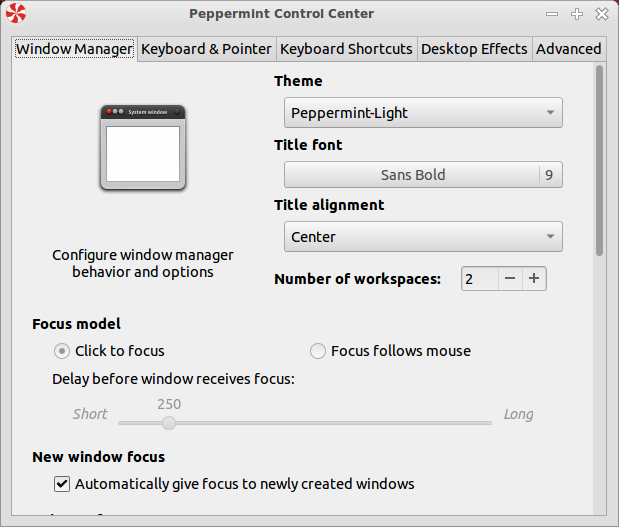
Task: Open the Theme dropdown showing Peppermint-Light
Action: coord(423,113)
